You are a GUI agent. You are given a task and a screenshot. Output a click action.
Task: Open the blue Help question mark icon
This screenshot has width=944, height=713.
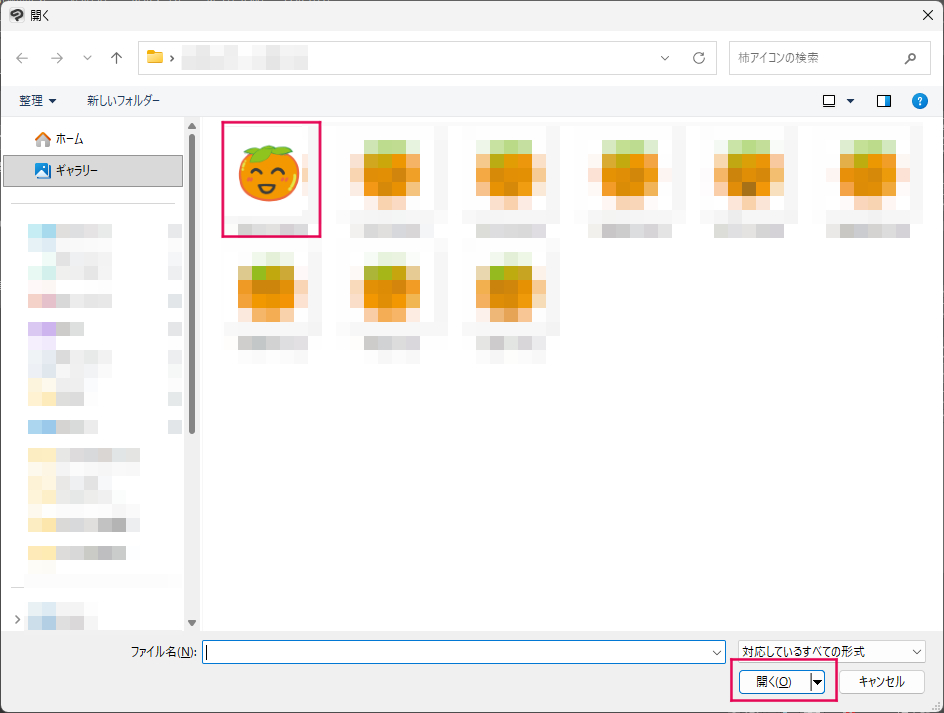tap(919, 101)
